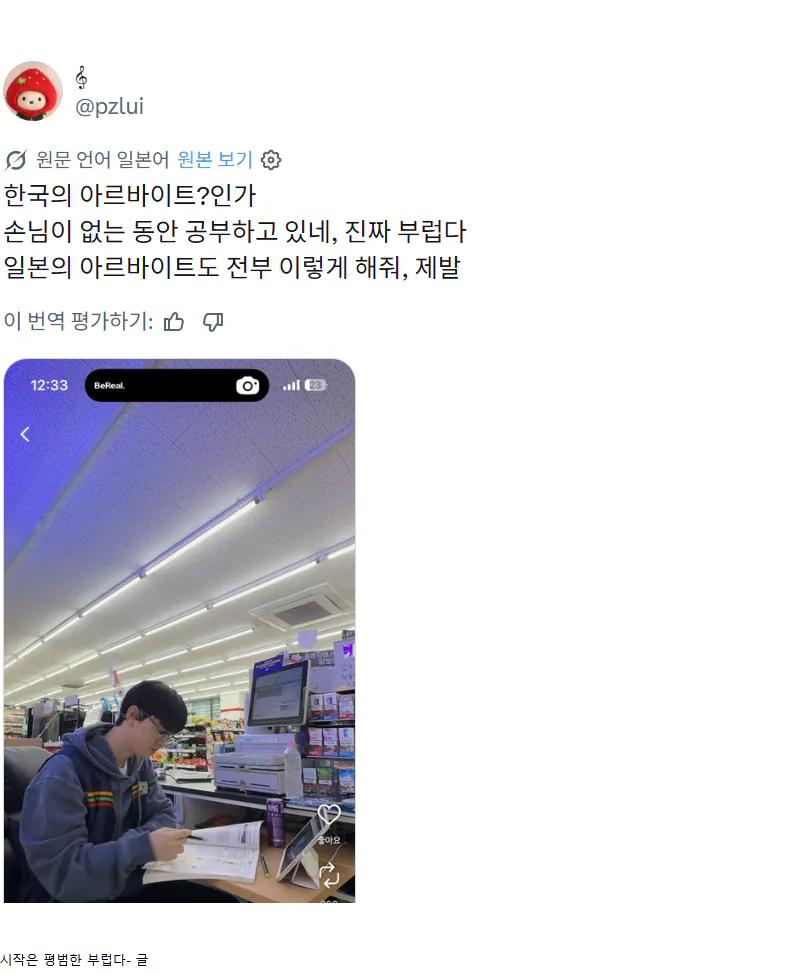Tap the signal bars status icon
This screenshot has width=803, height=975.
[290, 386]
